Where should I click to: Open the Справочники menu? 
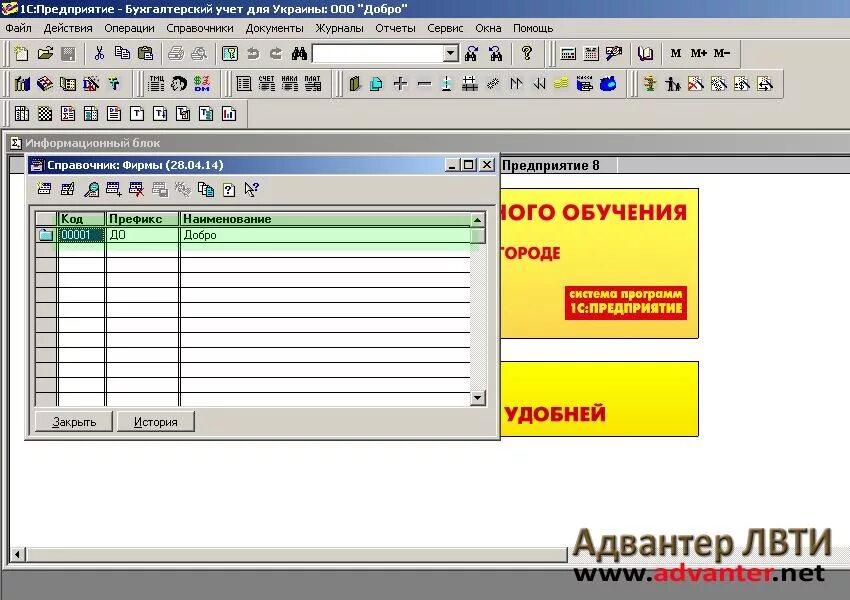(x=199, y=28)
